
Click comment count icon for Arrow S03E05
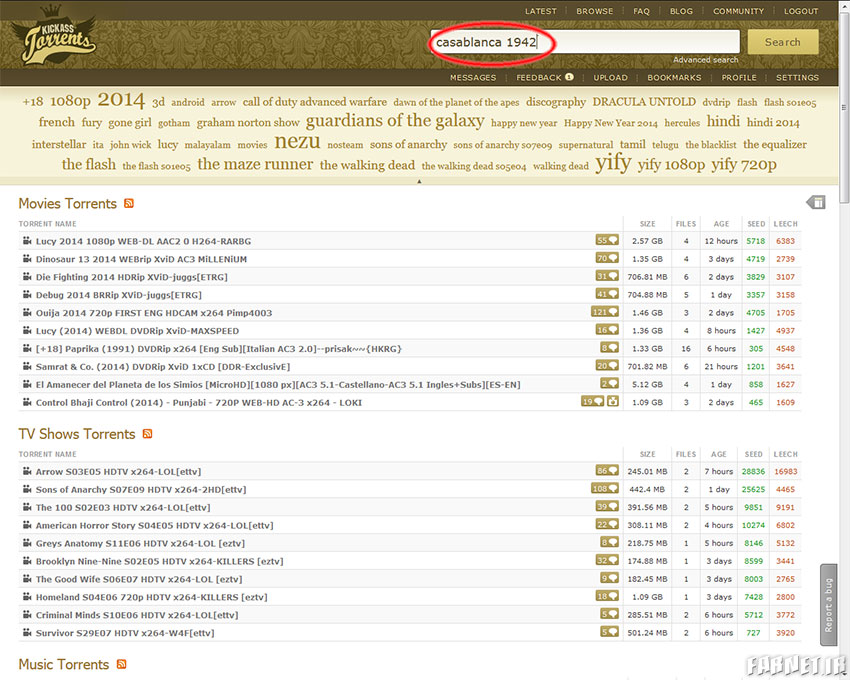tap(607, 471)
